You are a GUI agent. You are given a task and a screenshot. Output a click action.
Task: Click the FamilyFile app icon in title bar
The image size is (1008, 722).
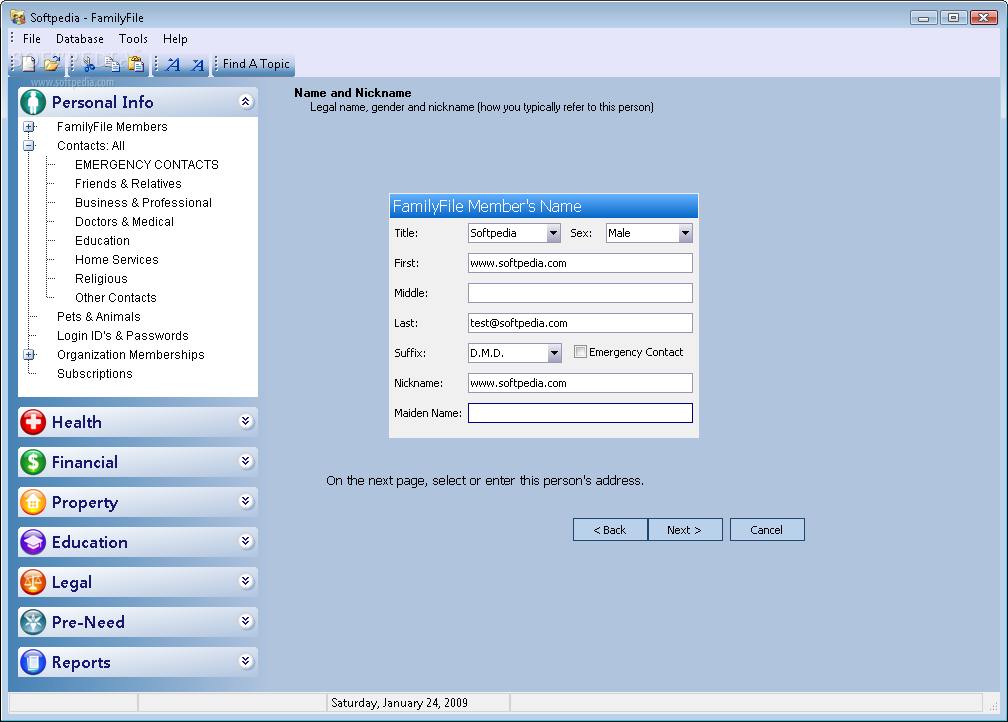coord(18,17)
